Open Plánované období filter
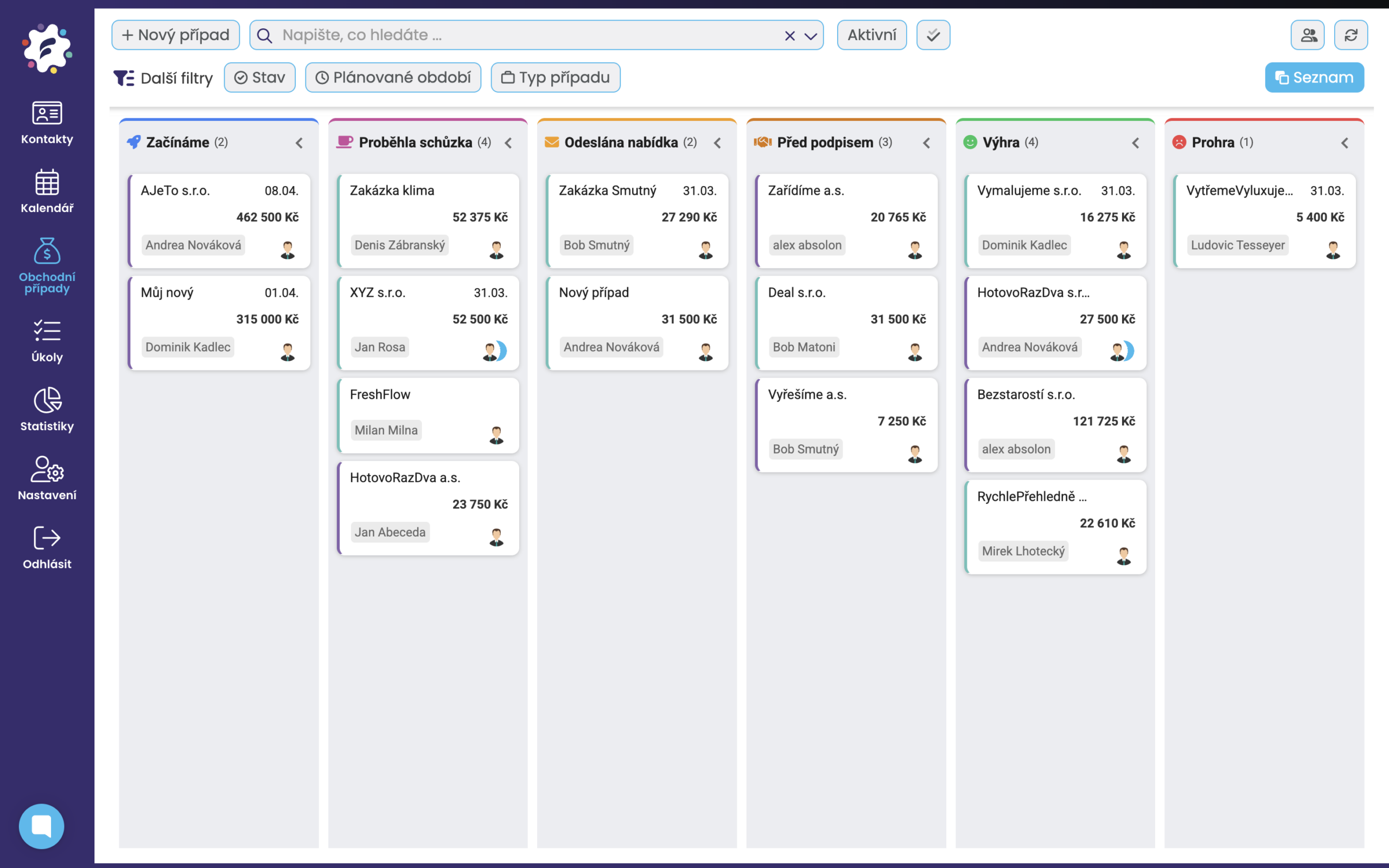The height and width of the screenshot is (868, 1389). click(393, 78)
